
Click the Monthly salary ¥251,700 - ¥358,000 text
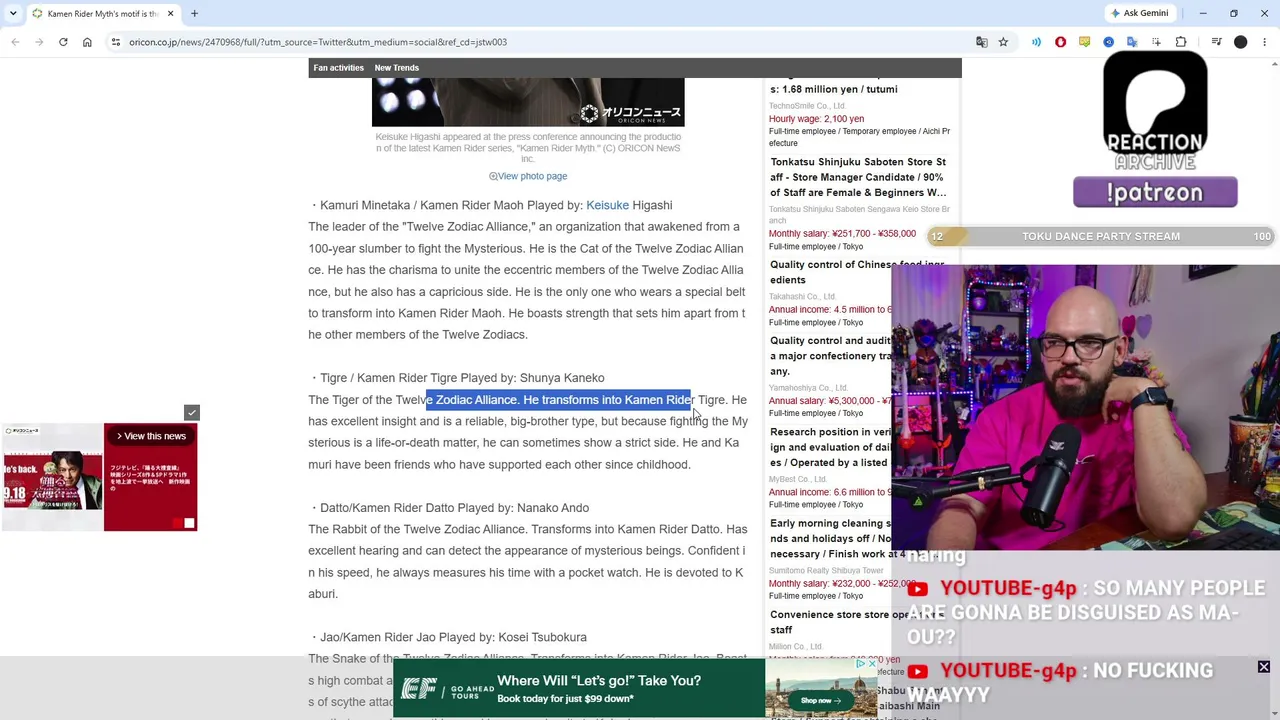point(842,234)
